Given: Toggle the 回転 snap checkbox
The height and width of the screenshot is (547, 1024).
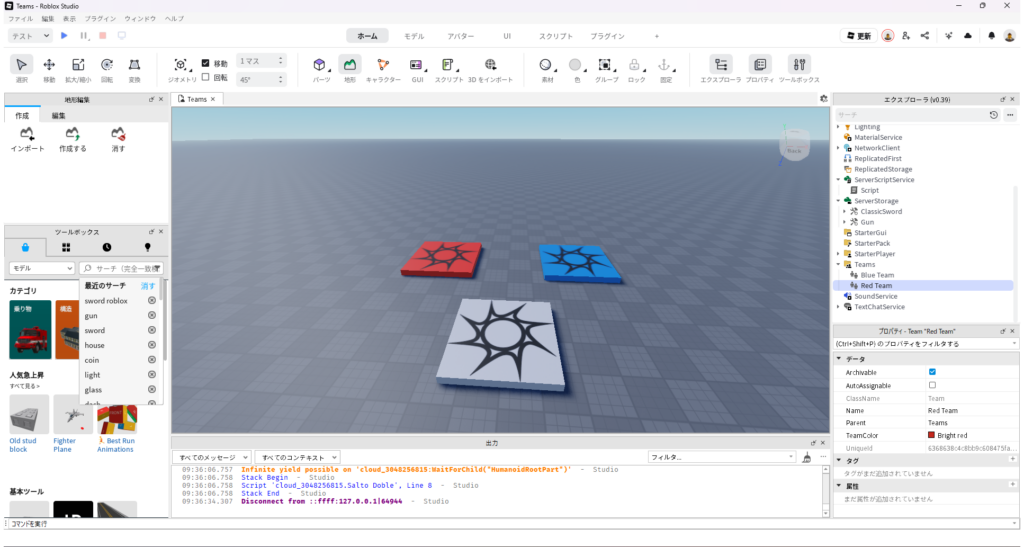Looking at the screenshot, I should (206, 77).
